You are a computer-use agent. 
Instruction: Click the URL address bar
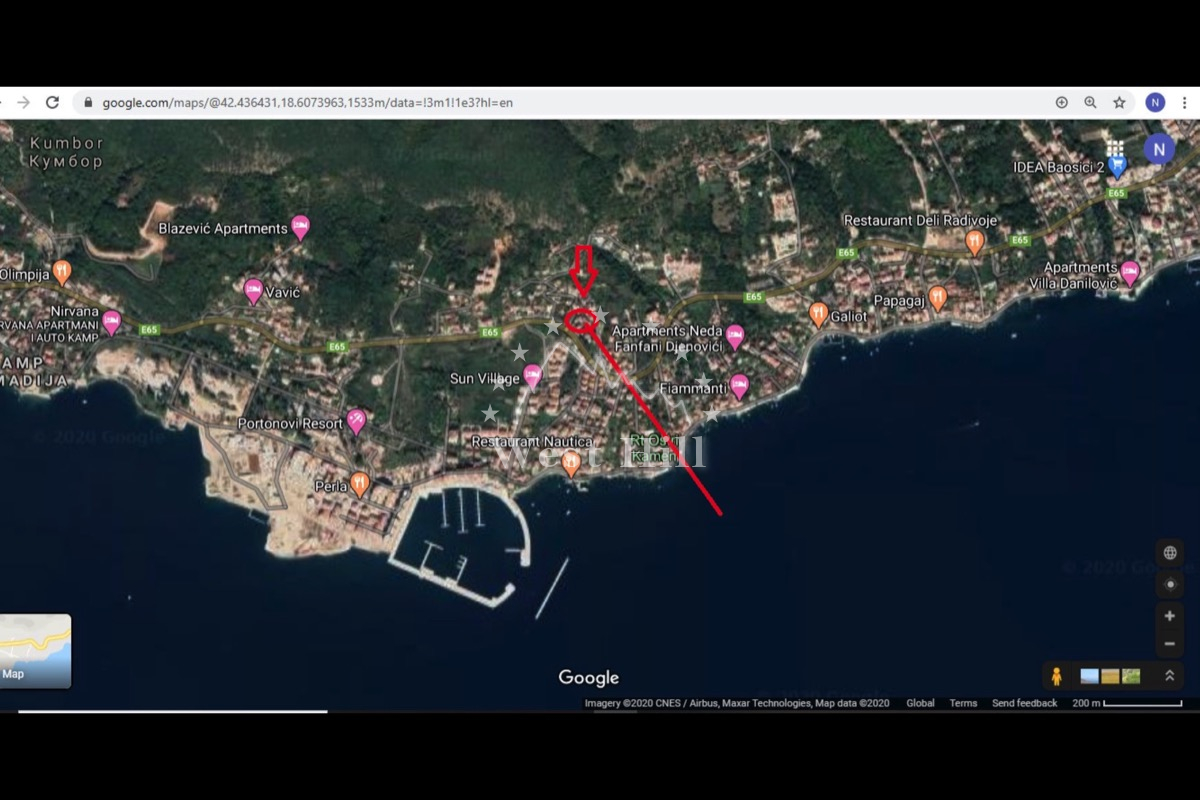pyautogui.click(x=560, y=102)
